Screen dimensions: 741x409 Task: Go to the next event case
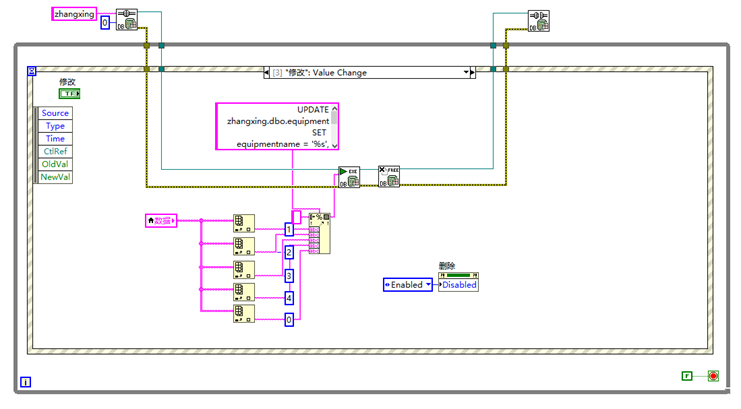pos(473,72)
